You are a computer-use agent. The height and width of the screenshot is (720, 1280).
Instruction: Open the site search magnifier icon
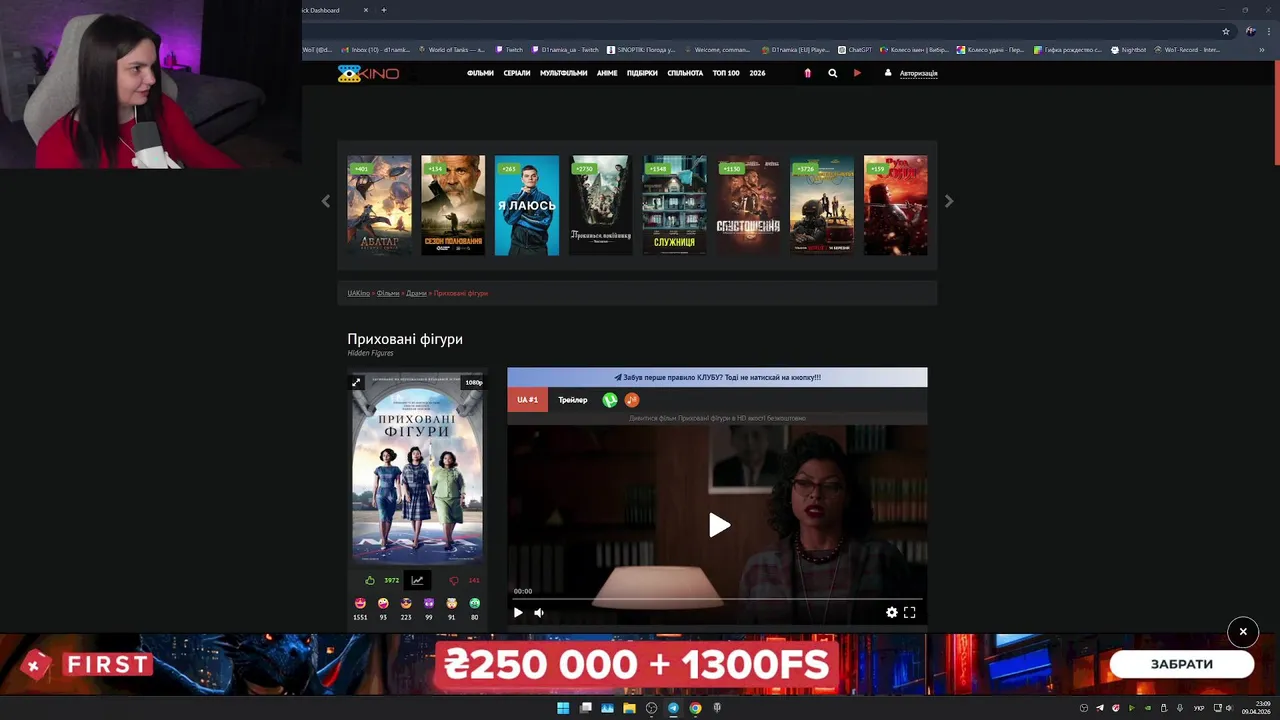coord(832,73)
